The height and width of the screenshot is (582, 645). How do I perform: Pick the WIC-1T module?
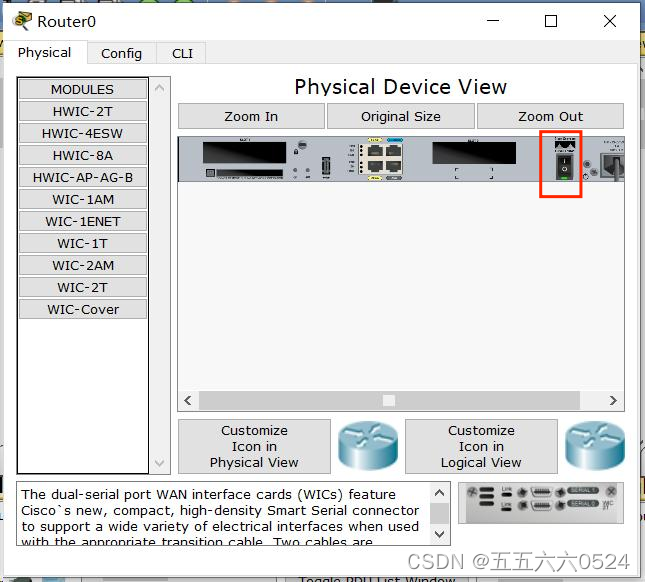(83, 243)
